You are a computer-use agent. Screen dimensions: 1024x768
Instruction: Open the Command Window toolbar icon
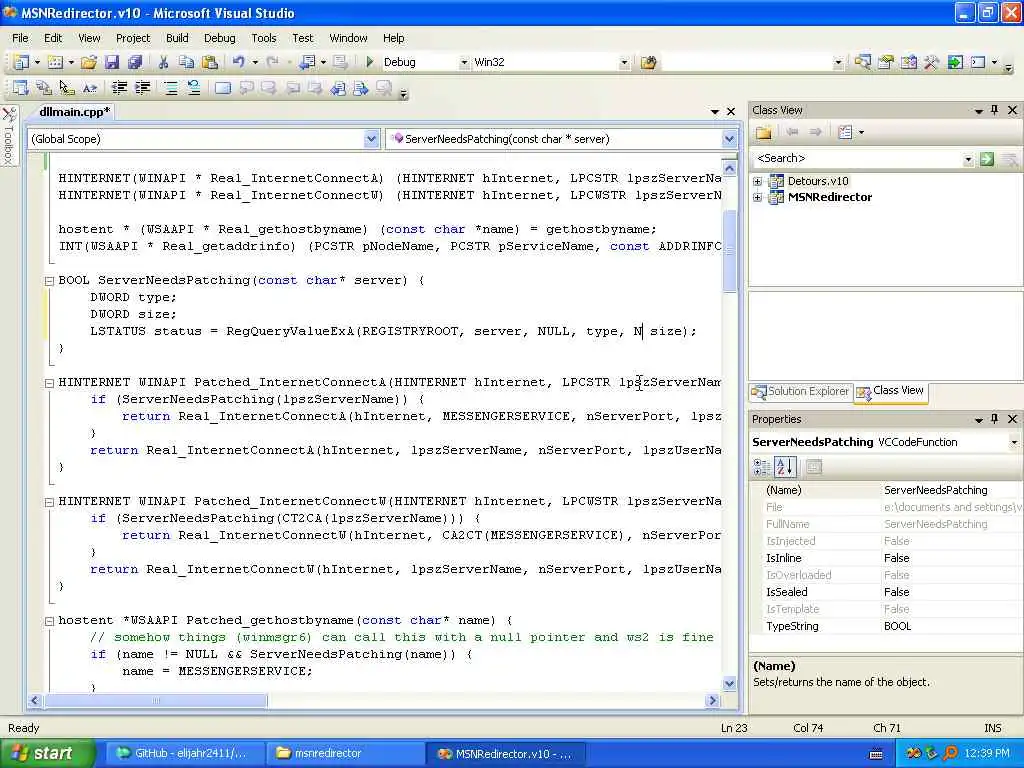(978, 62)
